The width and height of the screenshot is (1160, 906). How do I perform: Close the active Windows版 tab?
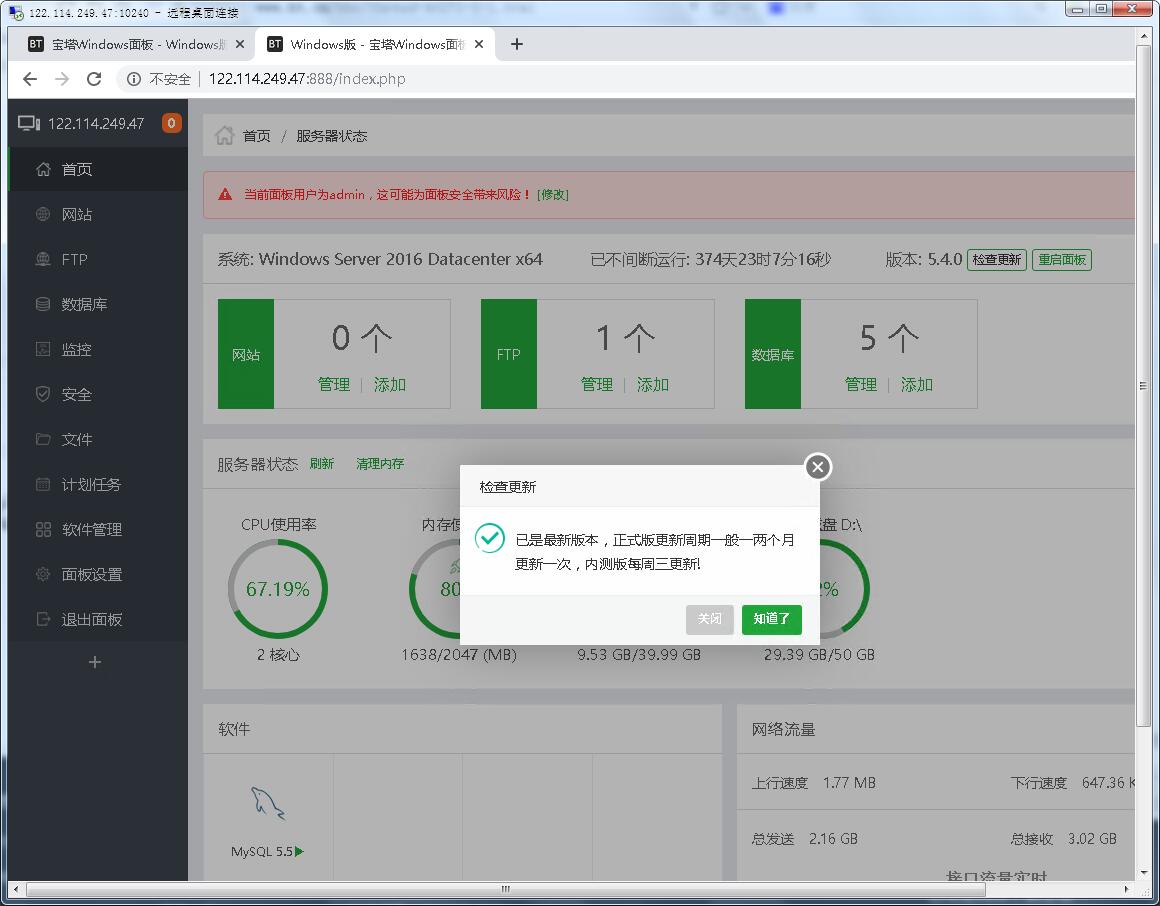tap(479, 44)
